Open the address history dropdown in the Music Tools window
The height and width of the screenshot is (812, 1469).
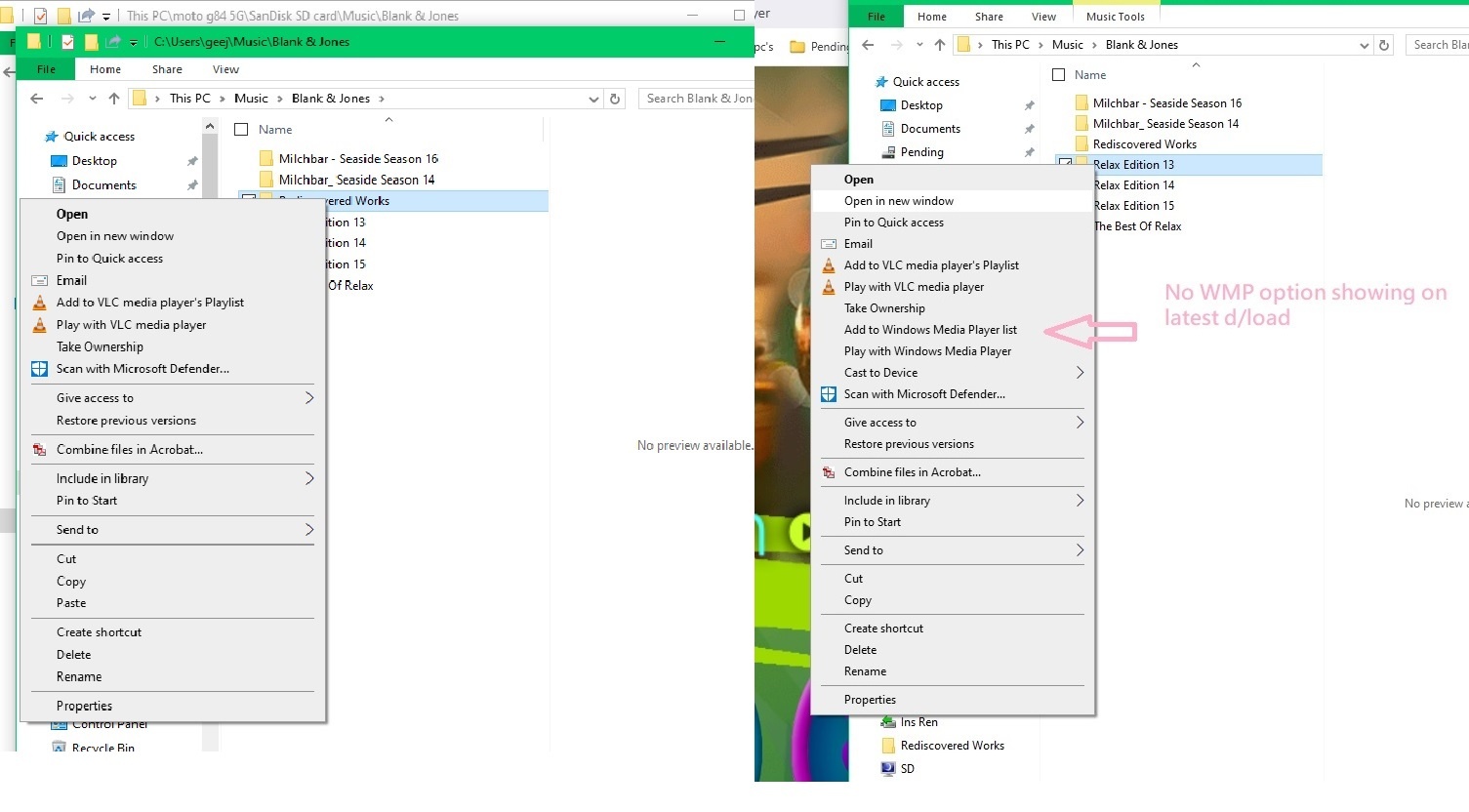(1365, 45)
